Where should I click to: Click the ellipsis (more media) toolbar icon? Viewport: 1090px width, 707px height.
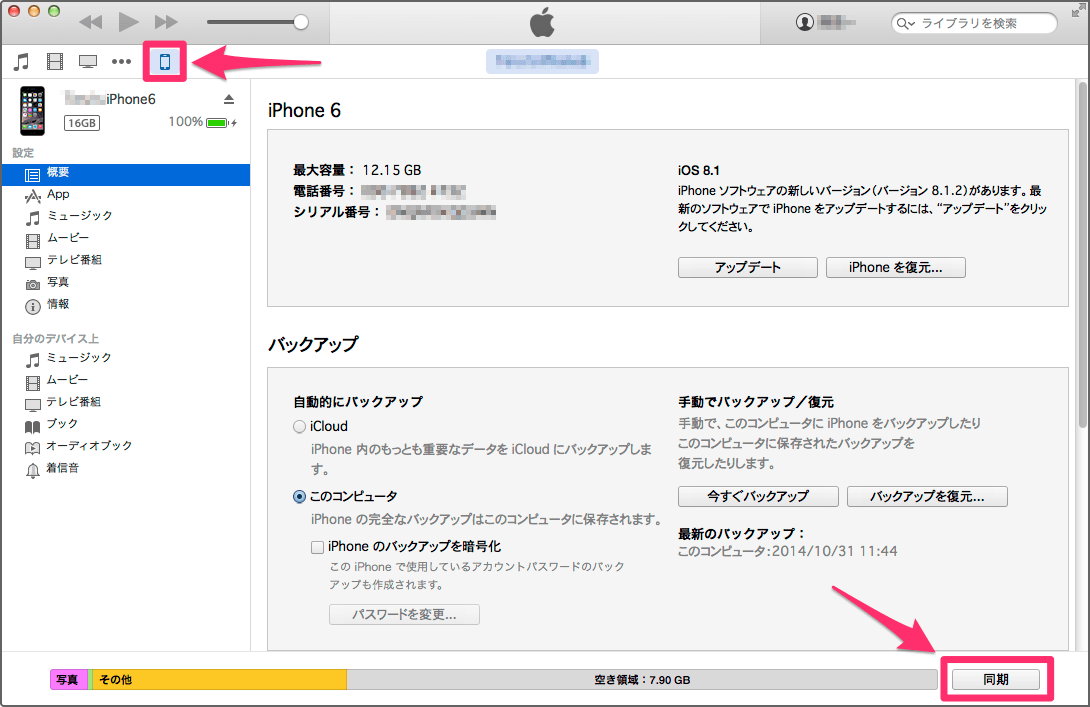121,61
